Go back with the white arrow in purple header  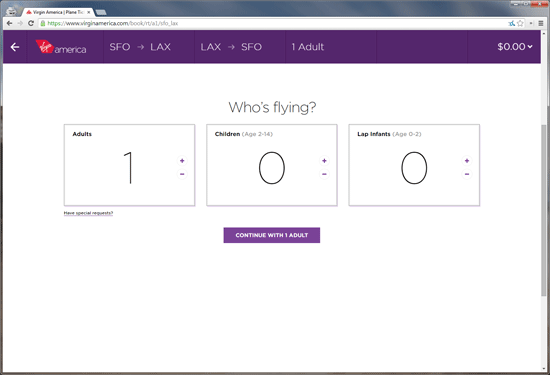[15, 47]
